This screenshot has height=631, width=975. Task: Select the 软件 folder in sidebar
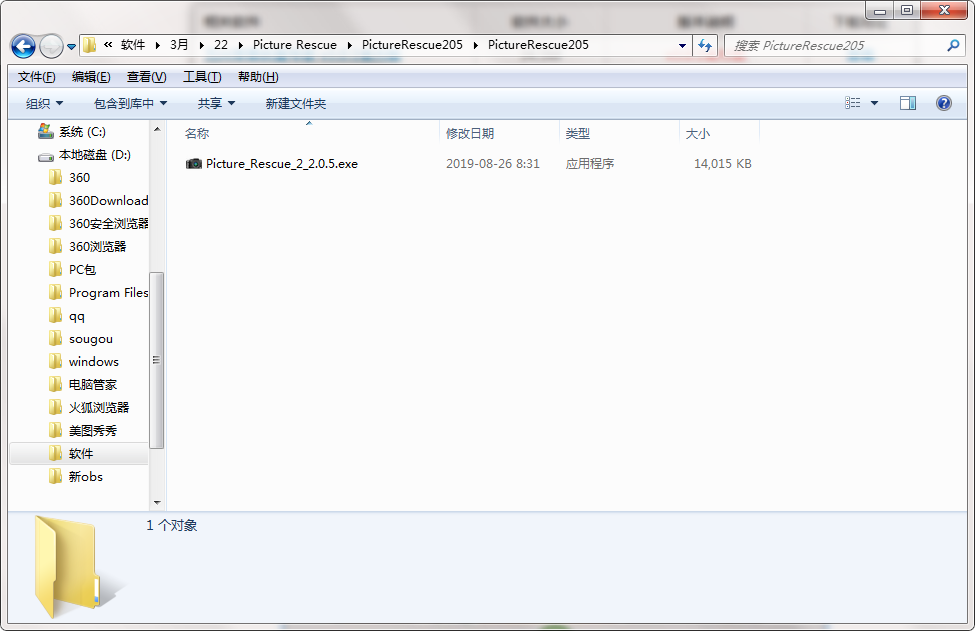(x=79, y=454)
